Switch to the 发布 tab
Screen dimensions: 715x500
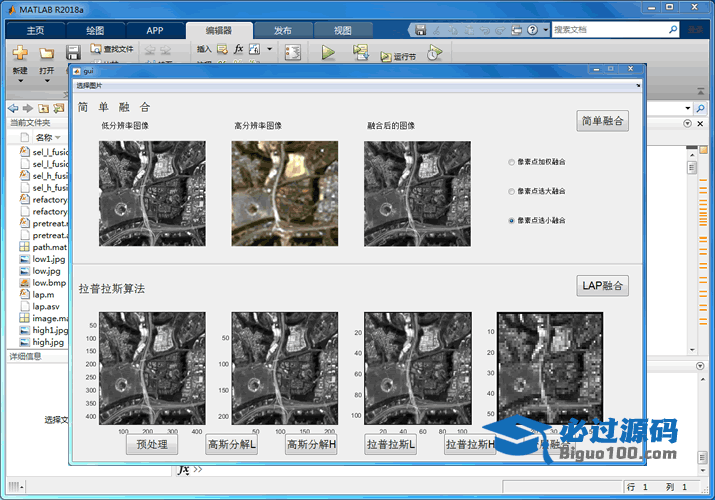click(x=283, y=31)
